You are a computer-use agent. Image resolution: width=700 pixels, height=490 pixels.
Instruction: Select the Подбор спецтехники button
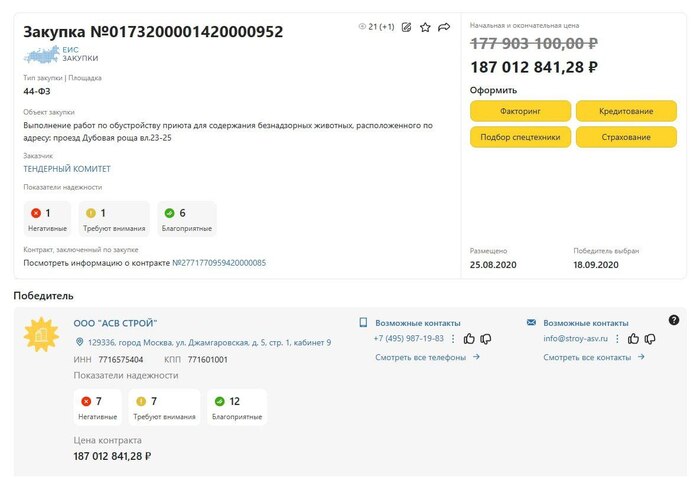point(520,137)
